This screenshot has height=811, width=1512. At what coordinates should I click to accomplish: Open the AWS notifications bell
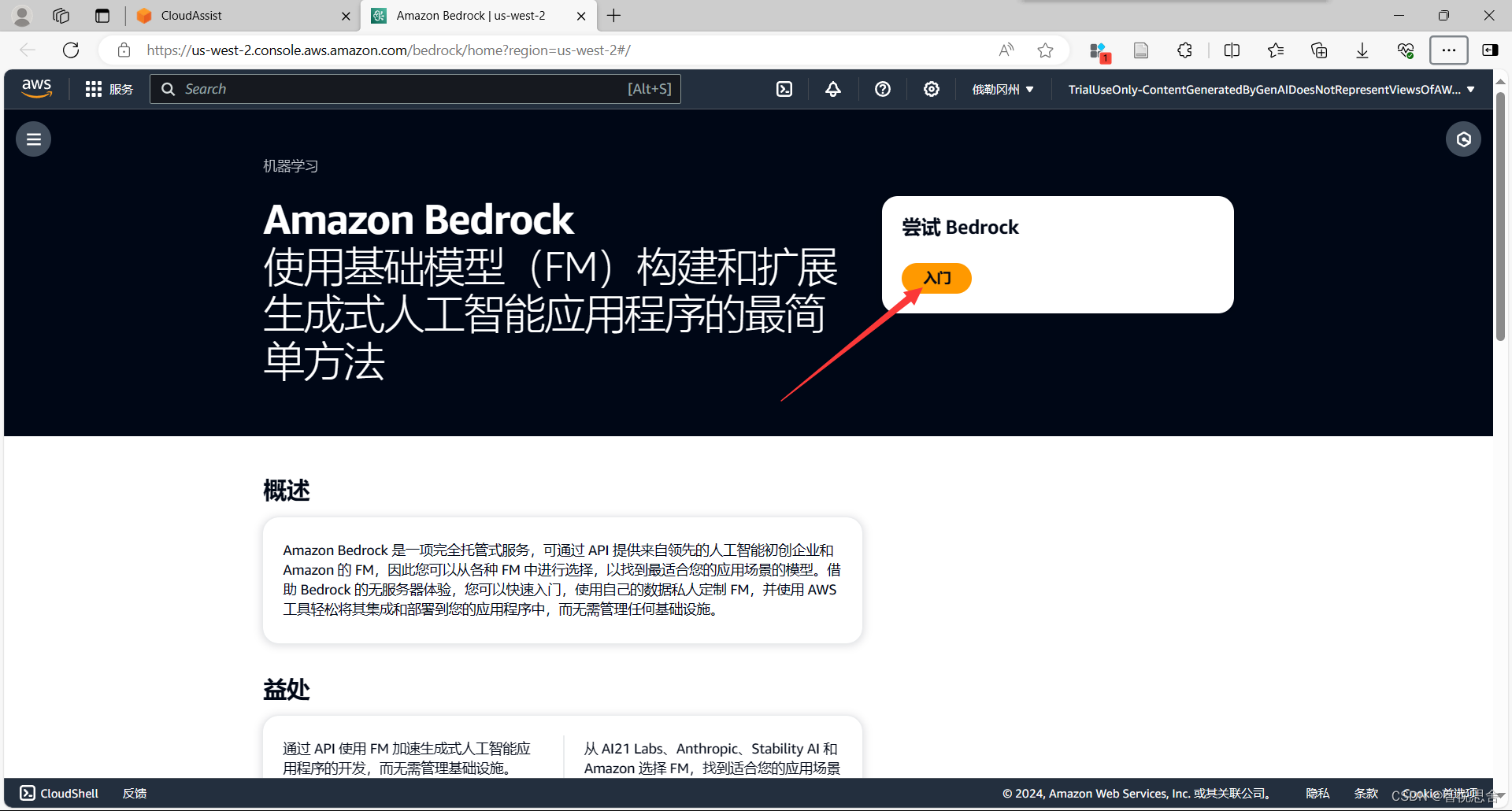pyautogui.click(x=833, y=89)
